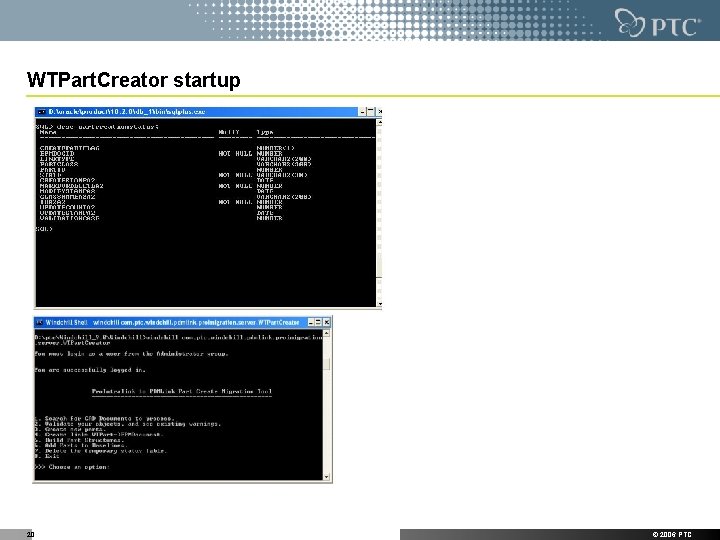Click 'You are successfully logged in.' line
Screen dimensions: 720x540
[x=90, y=370]
